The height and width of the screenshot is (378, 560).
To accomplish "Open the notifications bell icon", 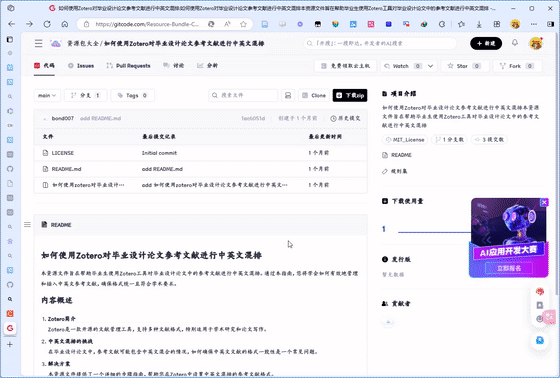I will tap(515, 43).
